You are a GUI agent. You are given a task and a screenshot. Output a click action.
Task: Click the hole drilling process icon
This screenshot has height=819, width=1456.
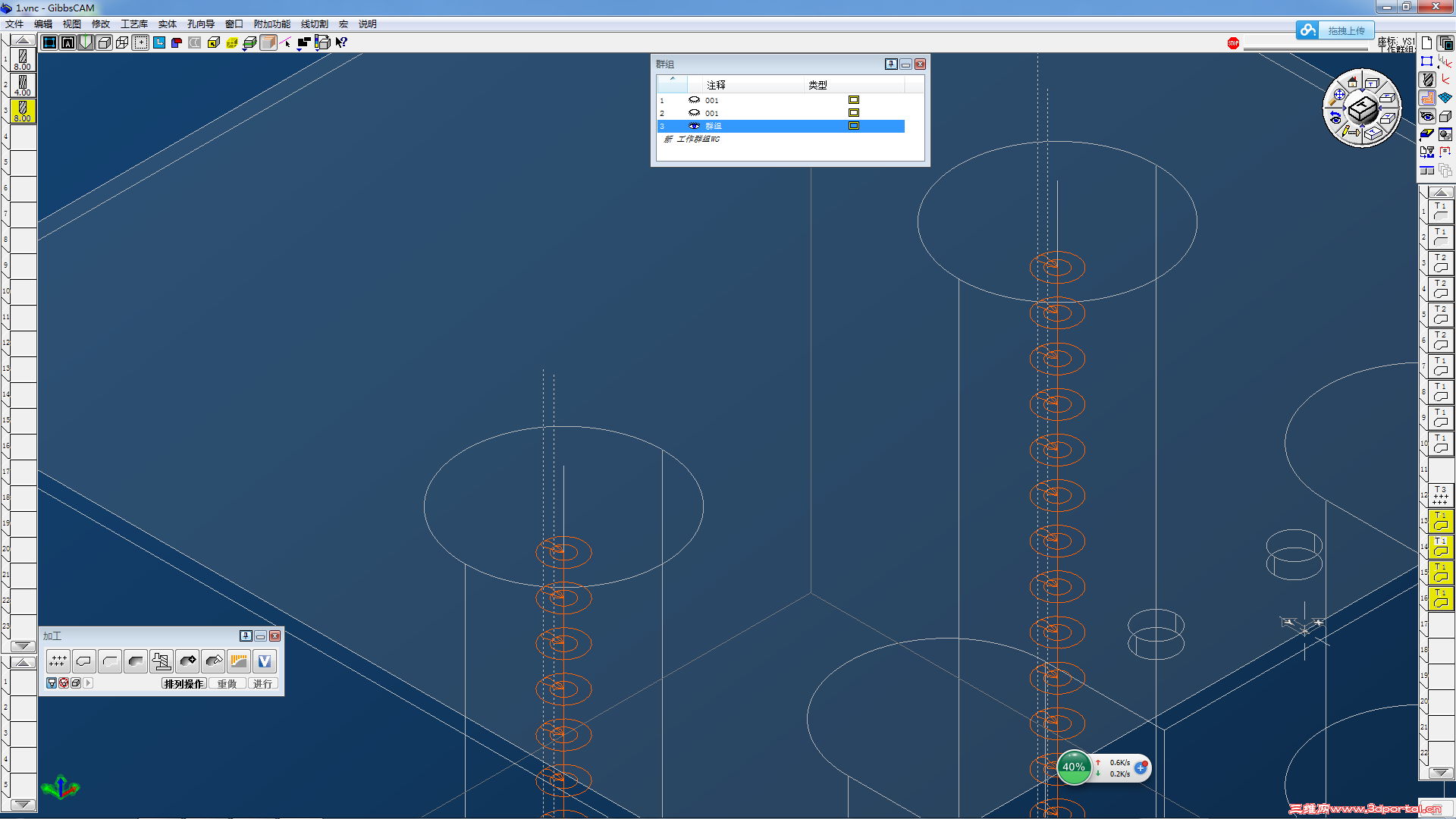pyautogui.click(x=58, y=661)
